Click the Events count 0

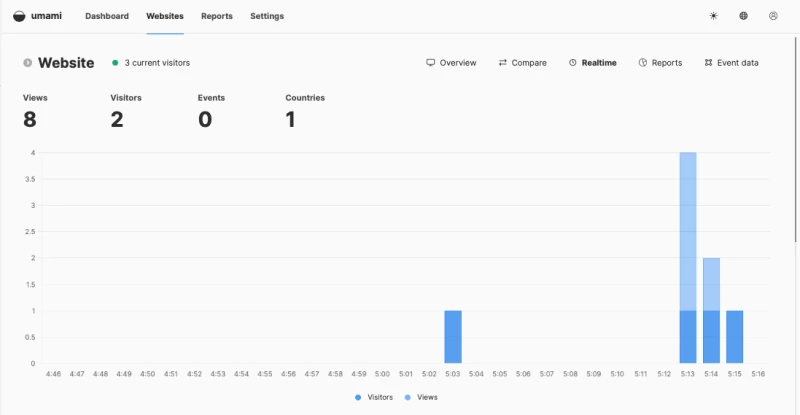205,119
